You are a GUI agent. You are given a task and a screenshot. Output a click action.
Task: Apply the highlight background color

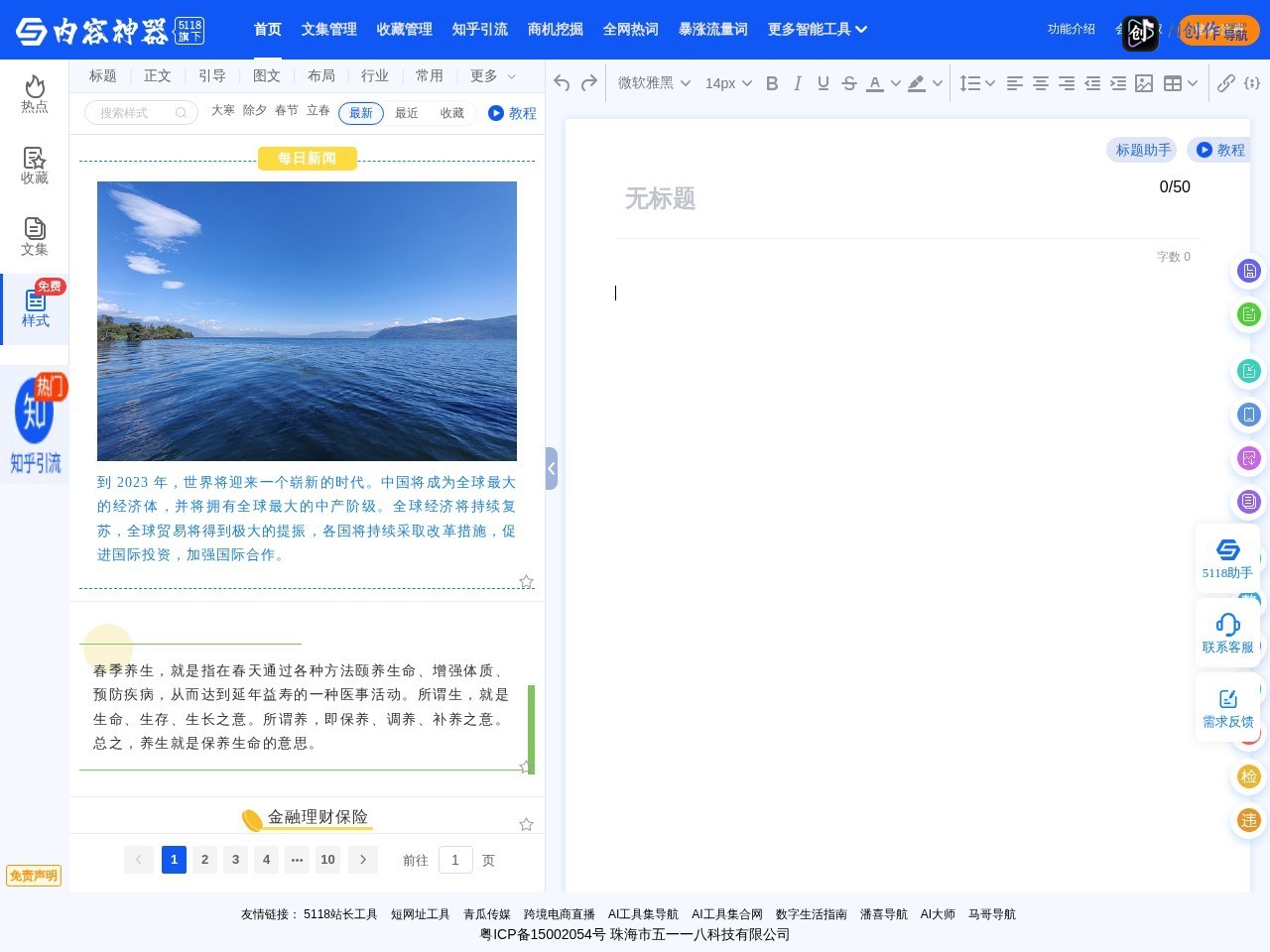tap(917, 83)
